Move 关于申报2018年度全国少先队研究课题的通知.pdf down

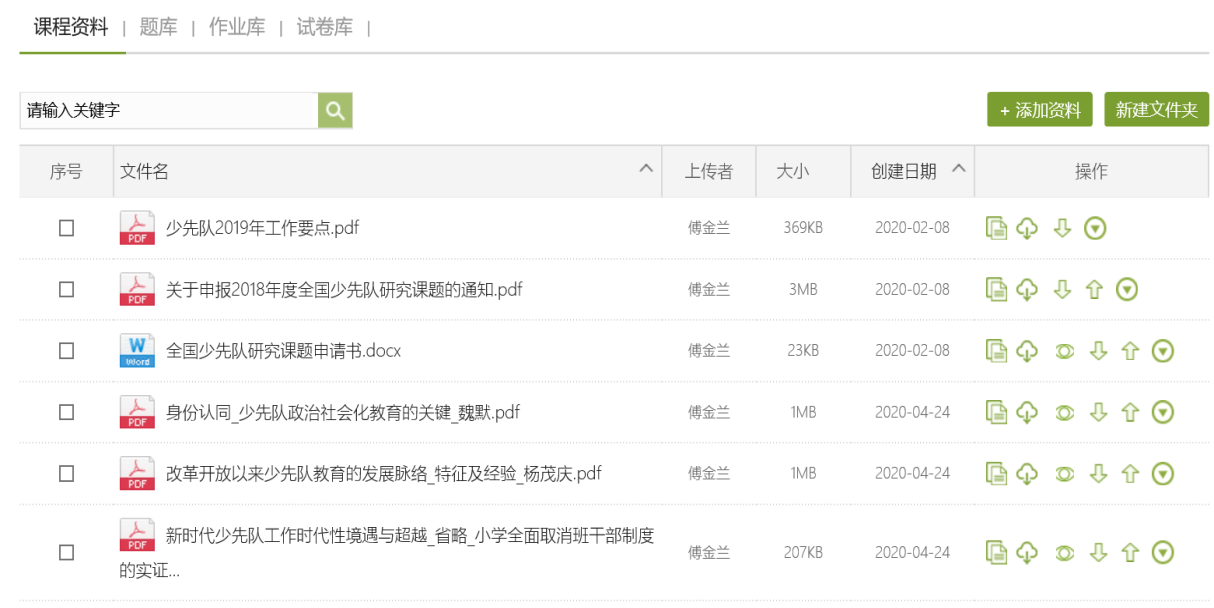coord(1060,289)
